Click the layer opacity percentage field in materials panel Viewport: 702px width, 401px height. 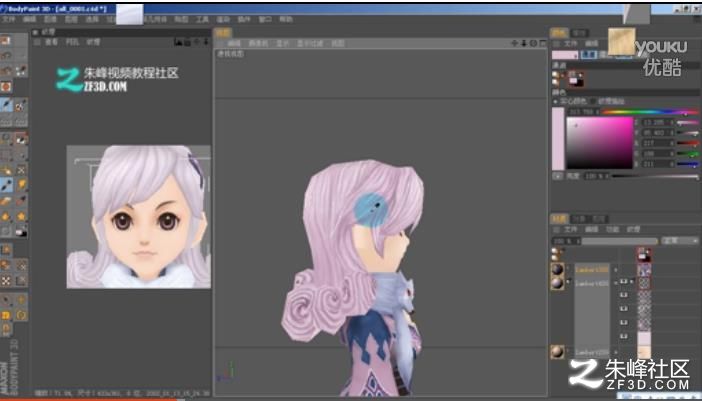tap(566, 241)
